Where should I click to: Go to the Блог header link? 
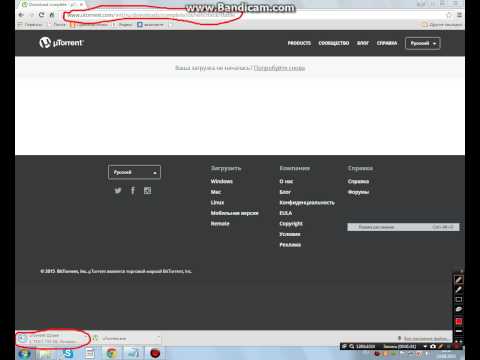pos(363,43)
